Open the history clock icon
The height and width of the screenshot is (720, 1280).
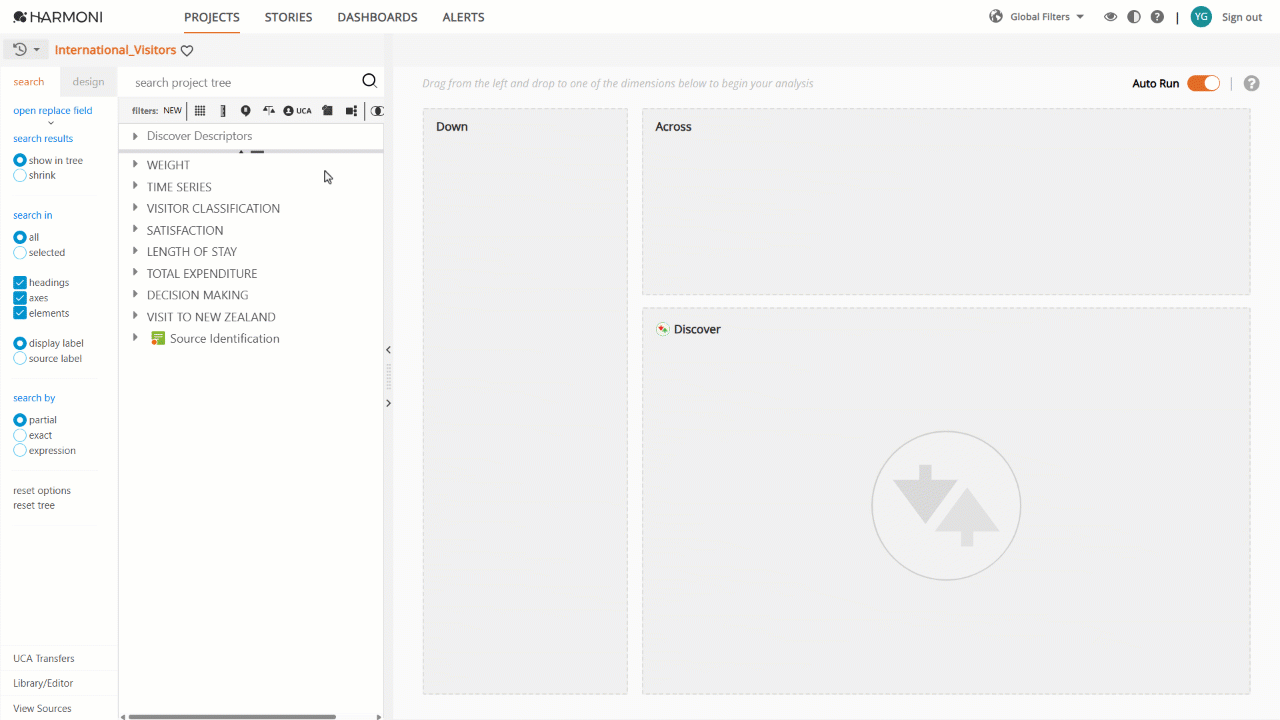coord(20,49)
